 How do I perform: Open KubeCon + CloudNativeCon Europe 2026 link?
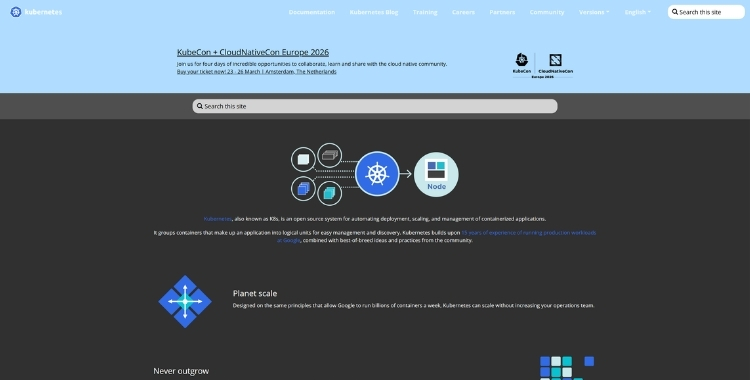tap(253, 52)
